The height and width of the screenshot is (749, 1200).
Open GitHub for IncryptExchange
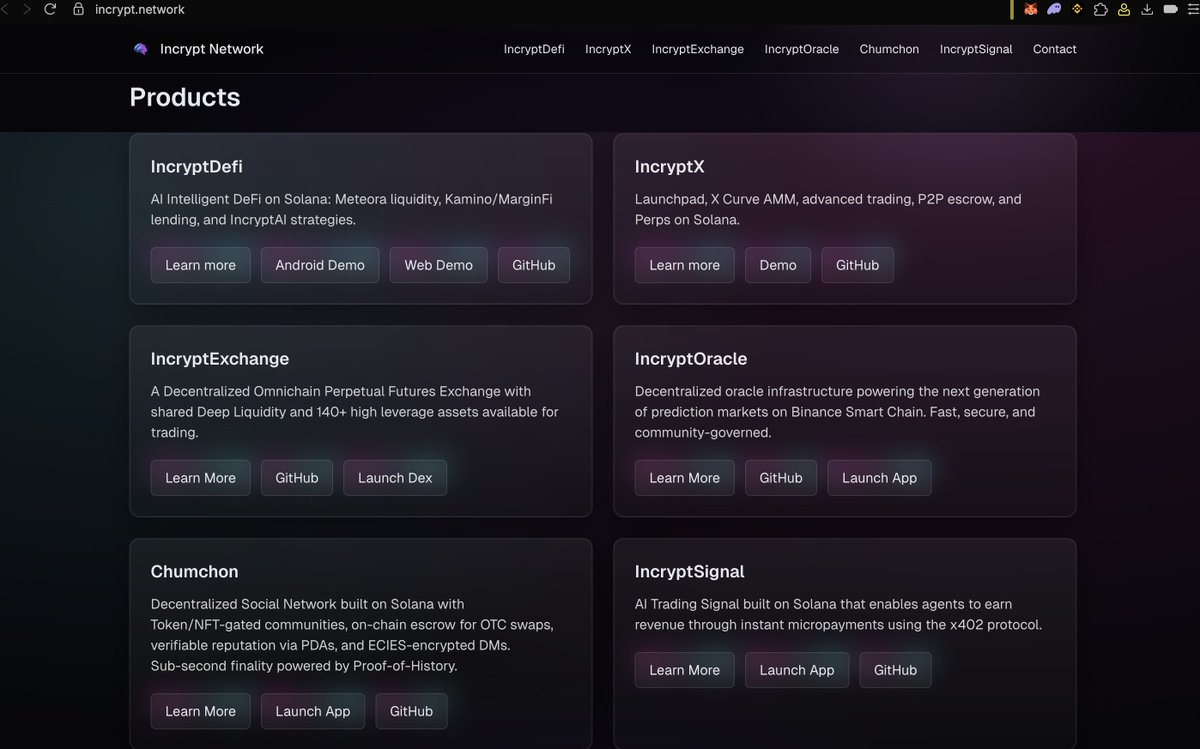tap(297, 478)
